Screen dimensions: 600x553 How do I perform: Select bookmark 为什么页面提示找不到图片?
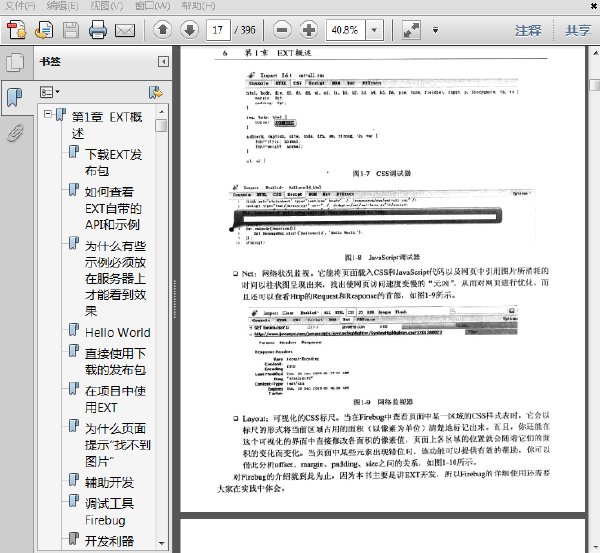(x=118, y=445)
